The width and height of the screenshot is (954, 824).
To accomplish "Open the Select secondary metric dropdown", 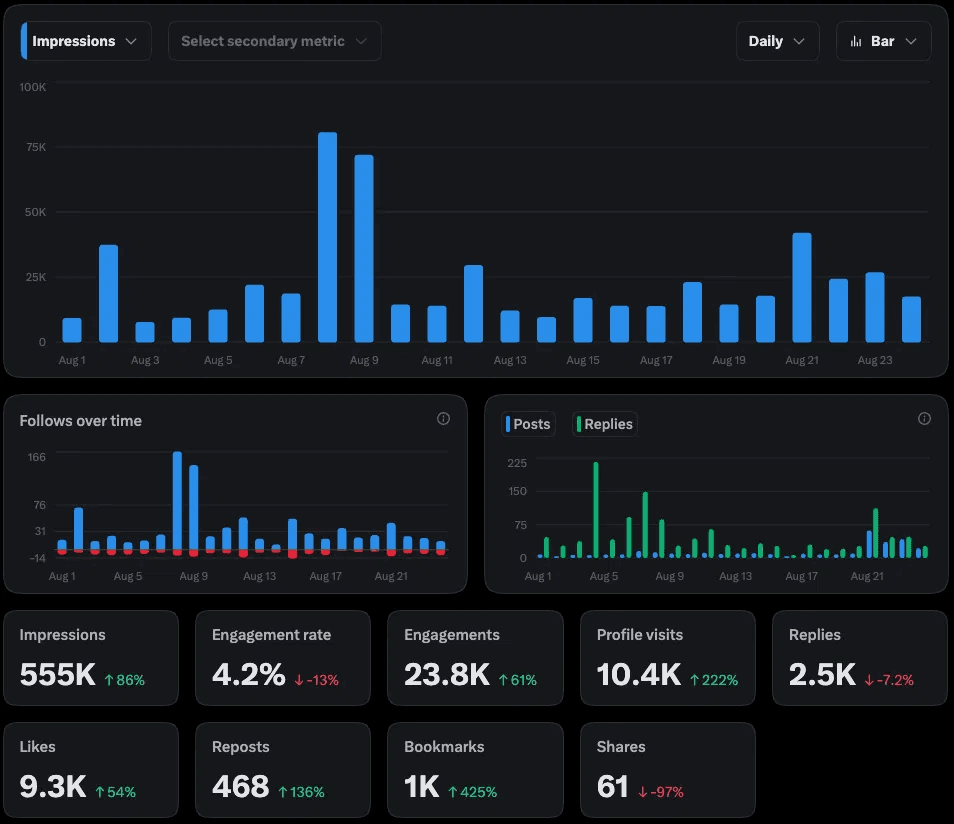I will pyautogui.click(x=274, y=41).
